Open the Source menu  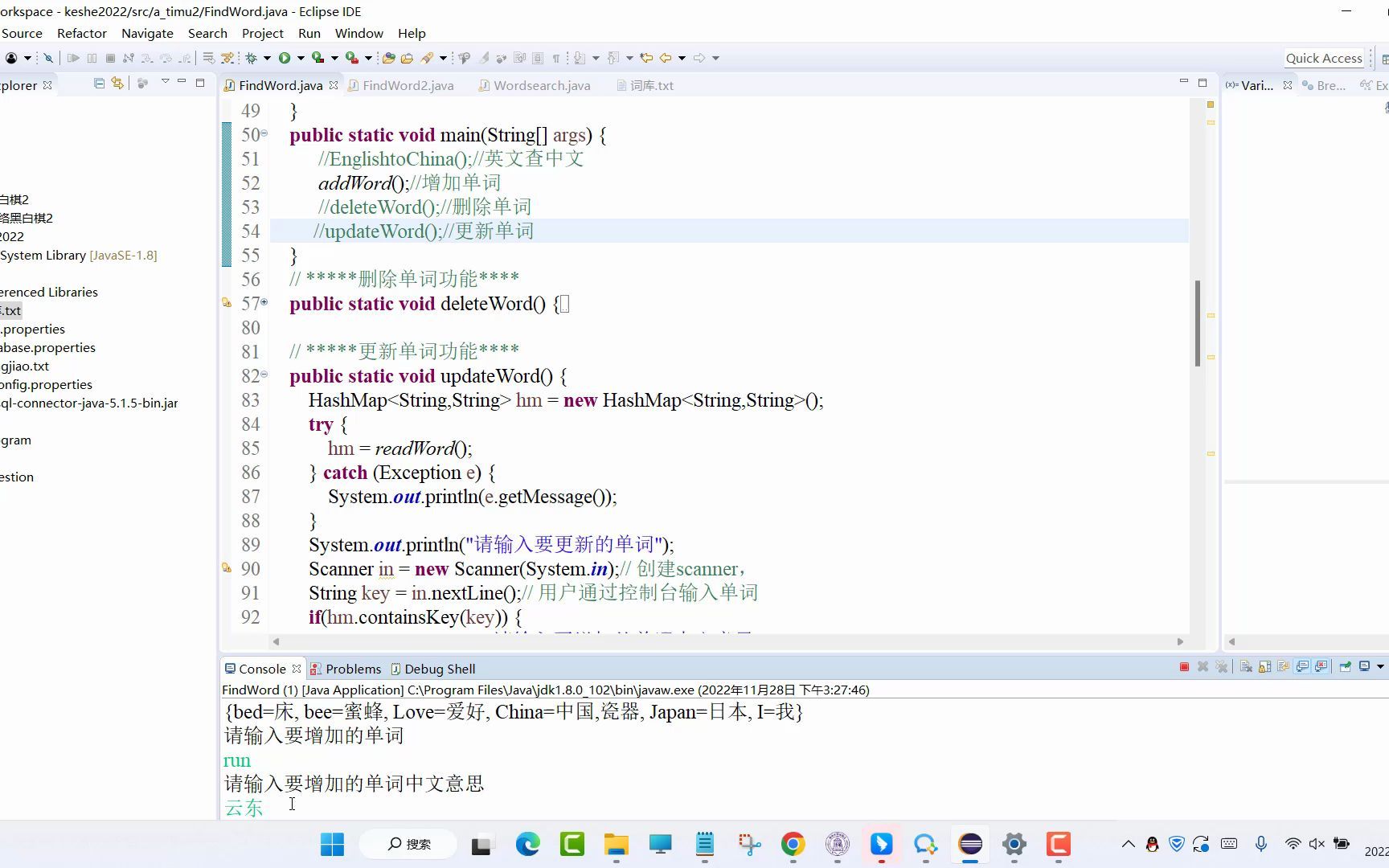22,34
